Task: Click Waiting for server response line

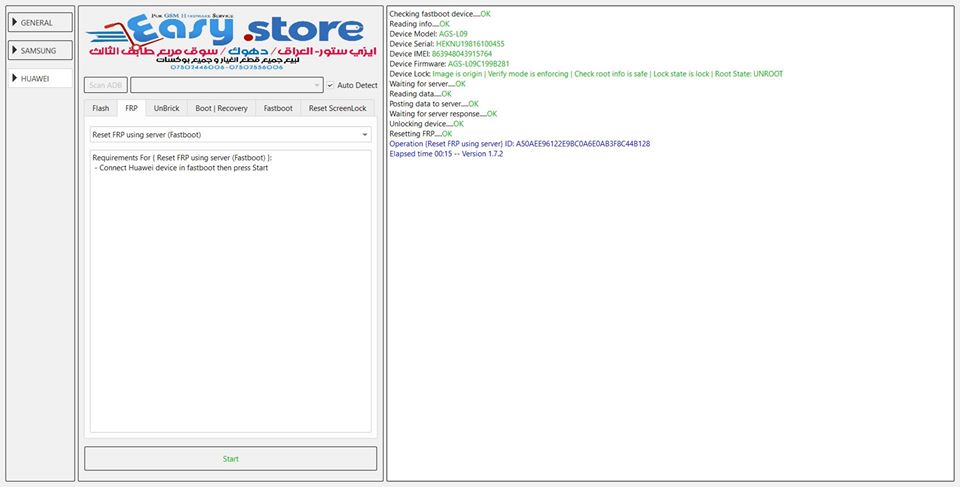Action: pyautogui.click(x=443, y=114)
